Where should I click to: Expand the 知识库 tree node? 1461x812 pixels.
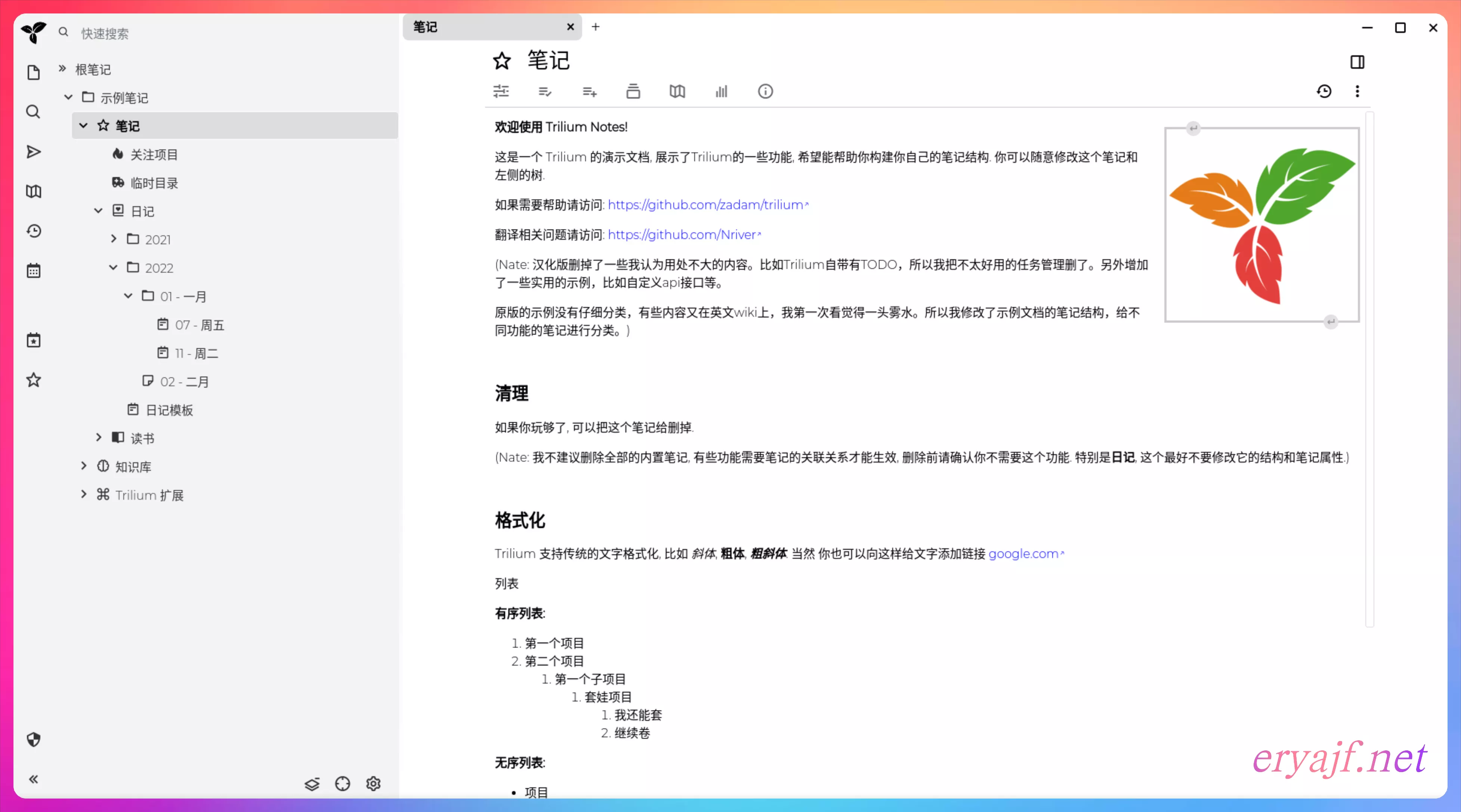[x=83, y=465]
